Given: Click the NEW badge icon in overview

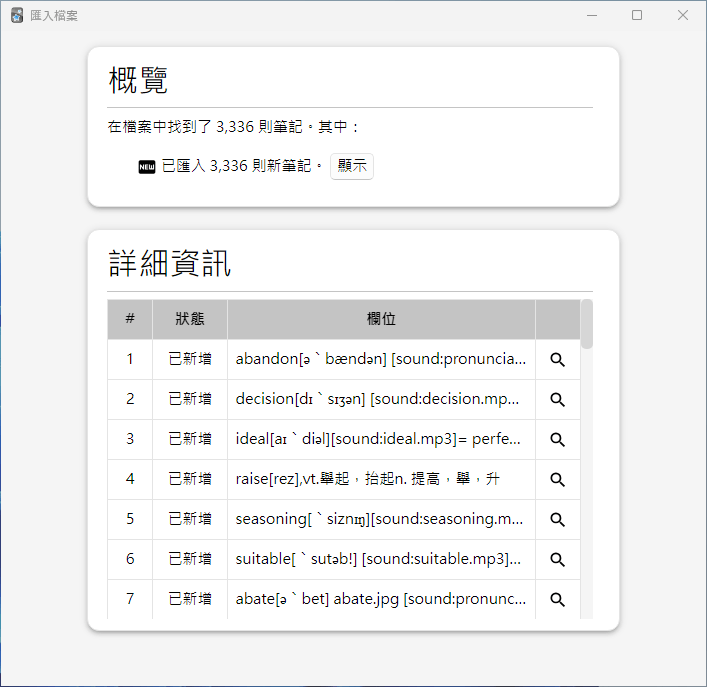Looking at the screenshot, I should (x=147, y=167).
